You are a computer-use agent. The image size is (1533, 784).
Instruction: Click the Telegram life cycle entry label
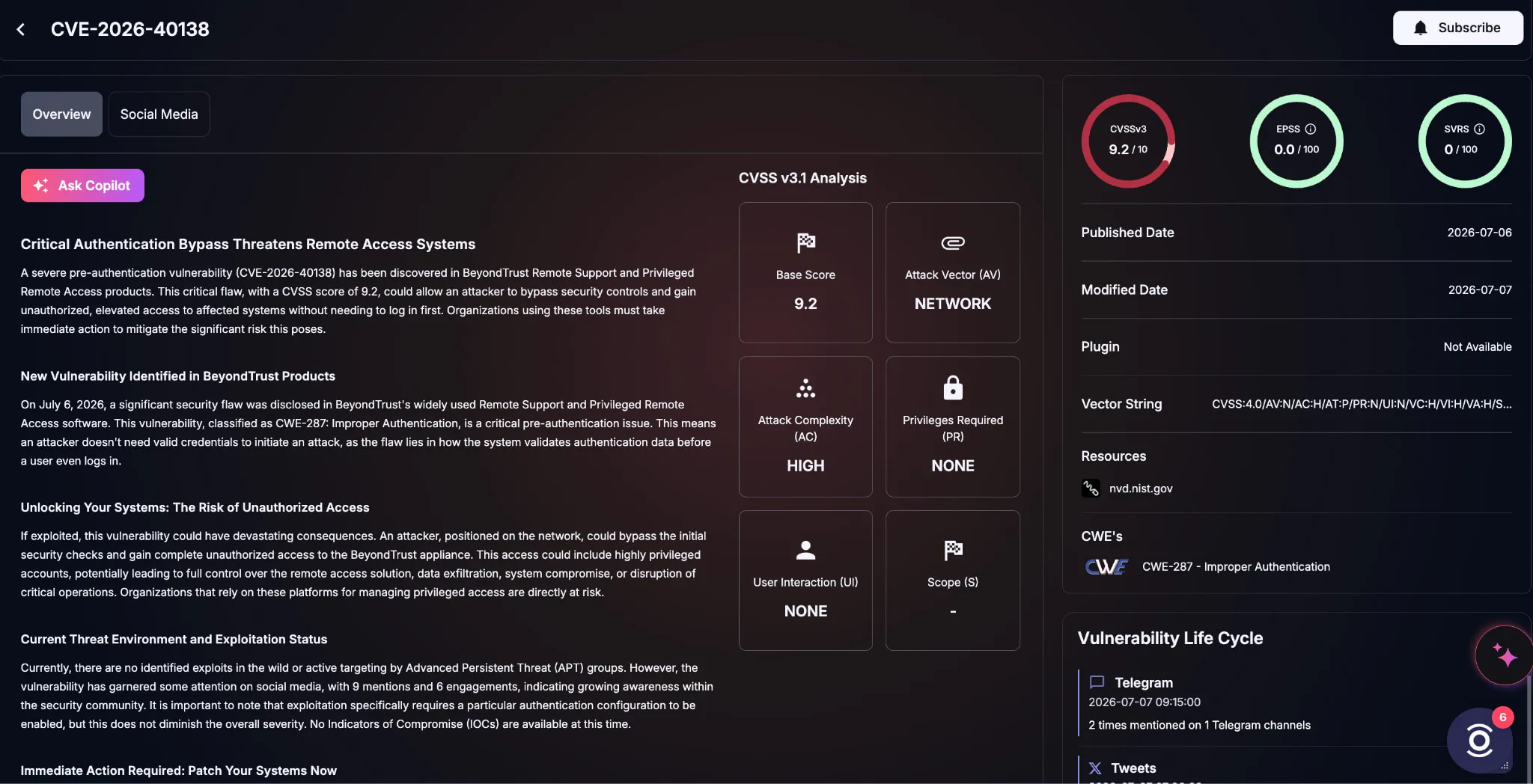pos(1144,682)
